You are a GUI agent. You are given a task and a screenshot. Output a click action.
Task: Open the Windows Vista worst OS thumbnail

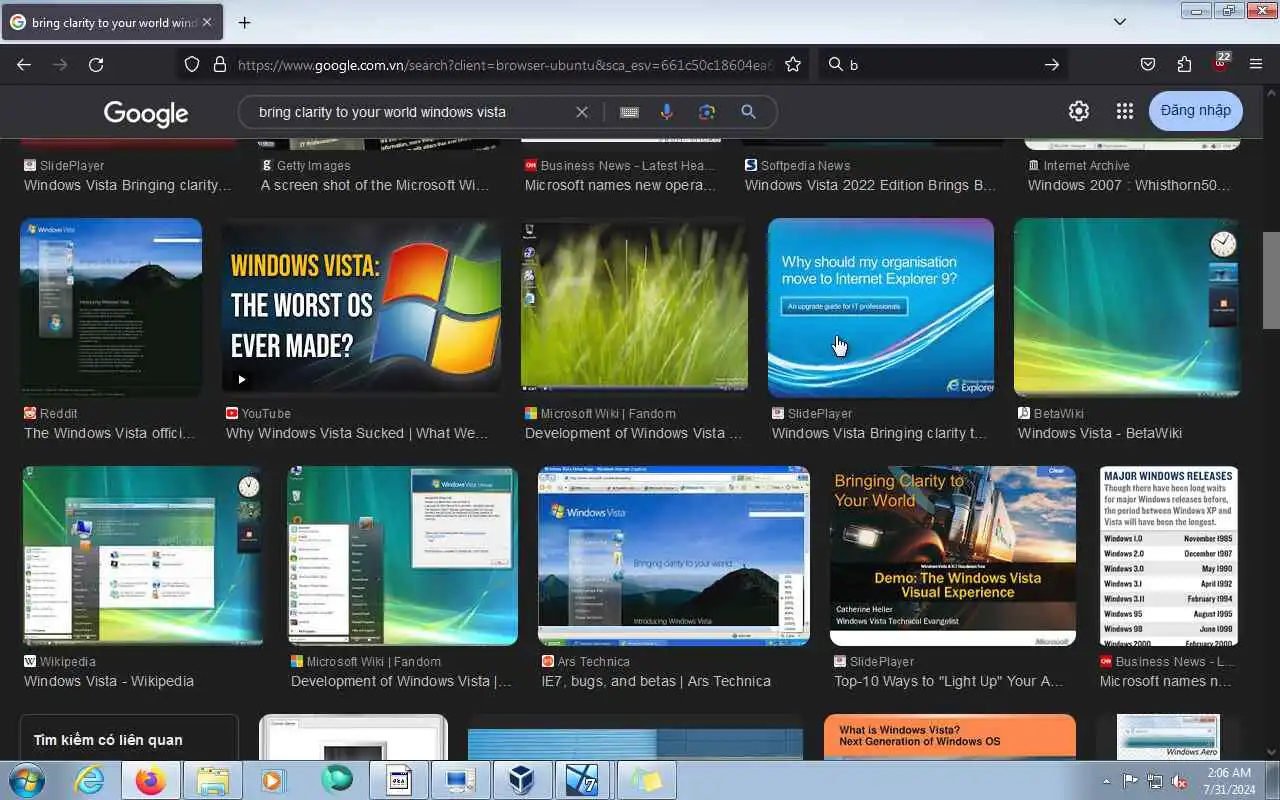[x=361, y=306]
